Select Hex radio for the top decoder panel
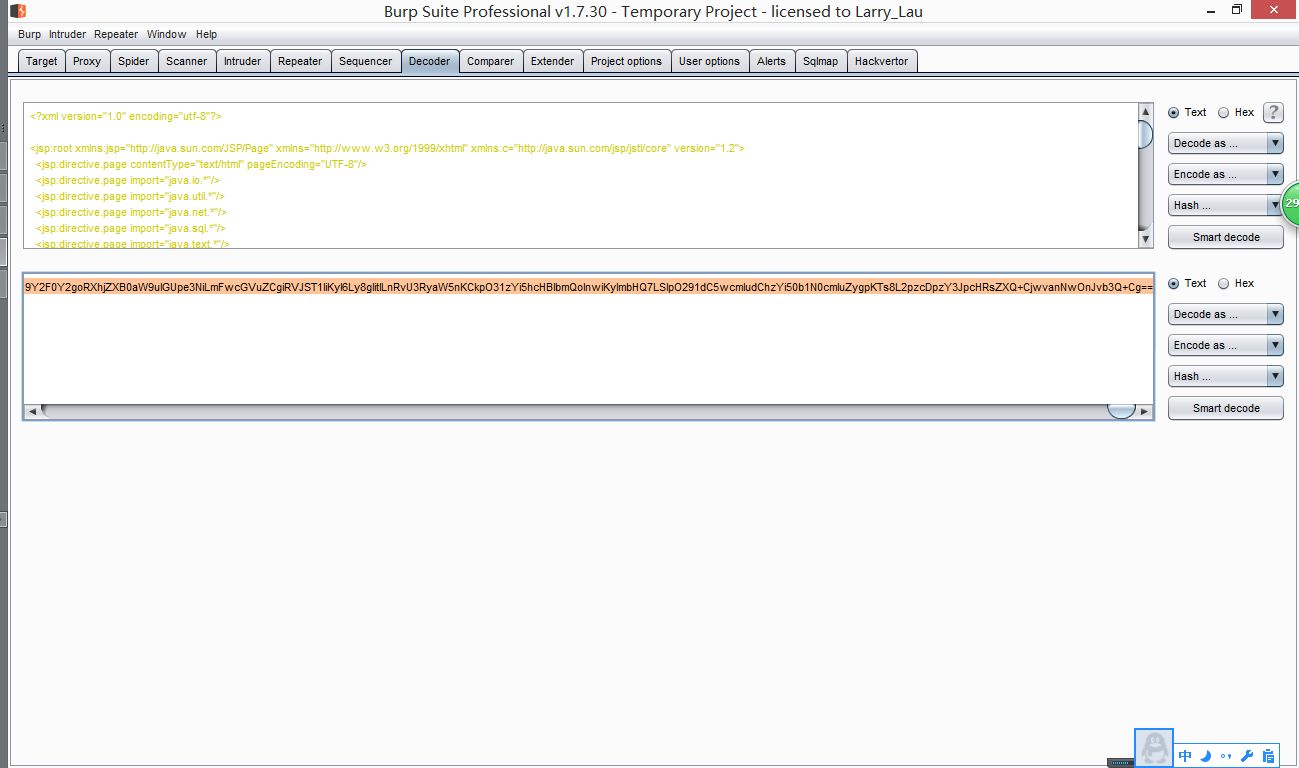This screenshot has width=1299, height=768. pos(1223,113)
